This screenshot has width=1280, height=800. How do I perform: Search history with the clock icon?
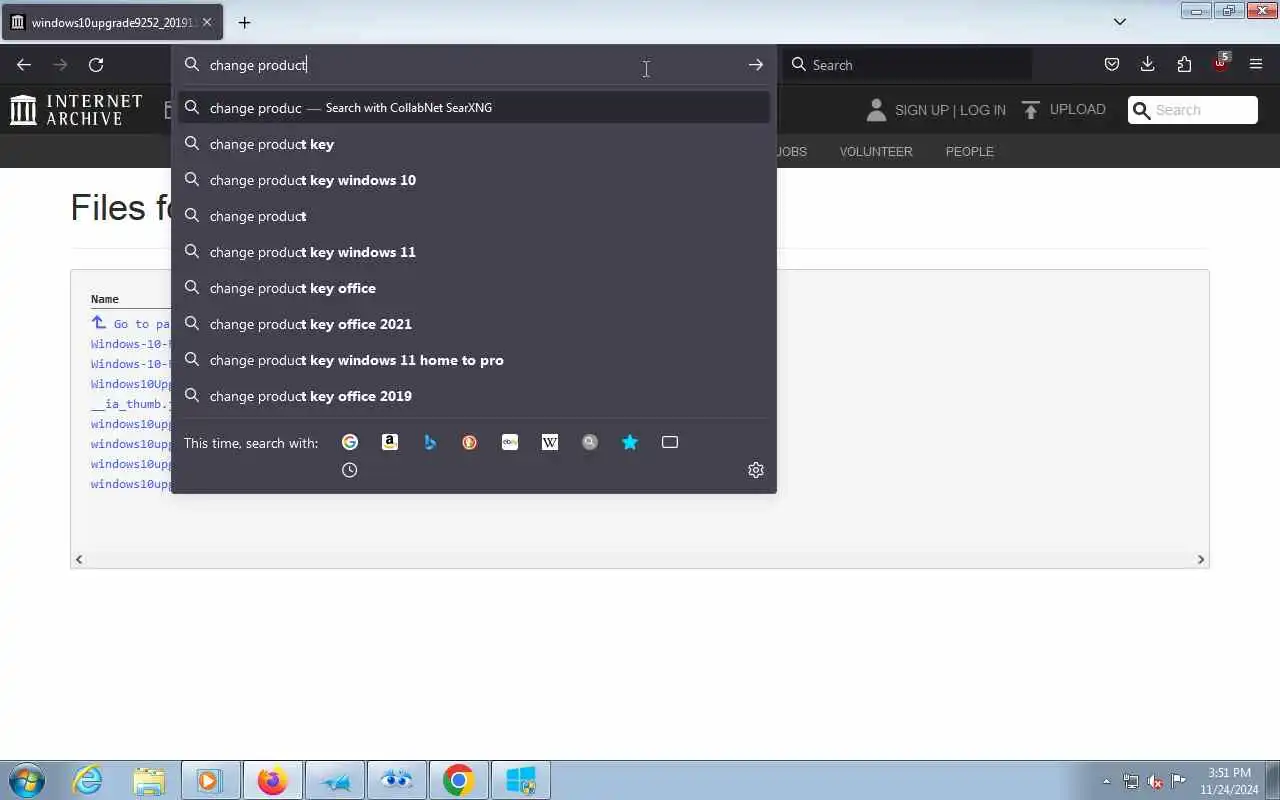click(350, 470)
